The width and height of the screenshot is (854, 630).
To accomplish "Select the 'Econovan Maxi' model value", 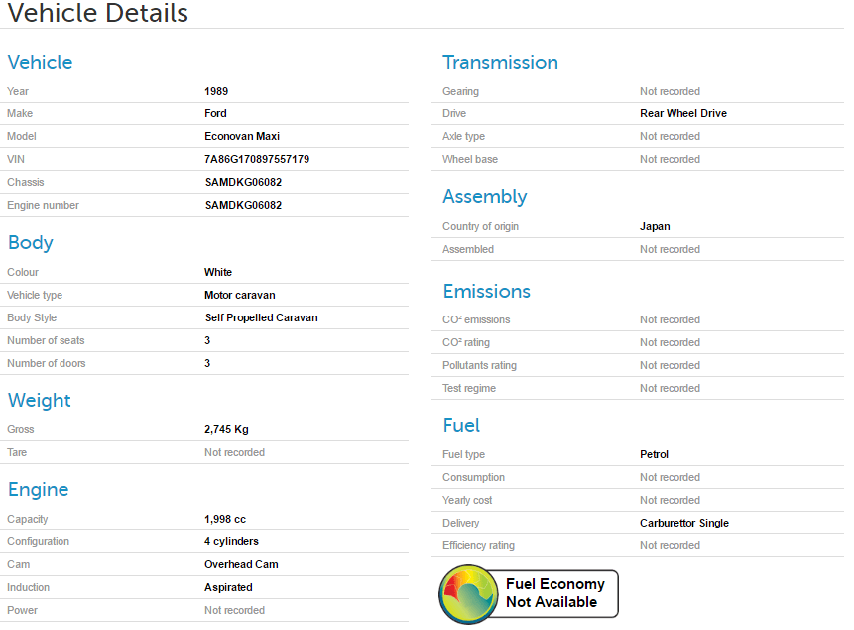I will (242, 136).
